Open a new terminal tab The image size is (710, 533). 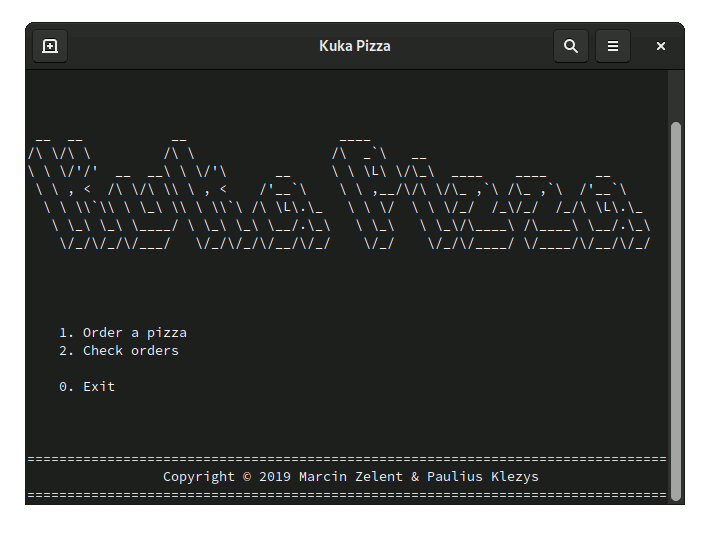click(50, 46)
